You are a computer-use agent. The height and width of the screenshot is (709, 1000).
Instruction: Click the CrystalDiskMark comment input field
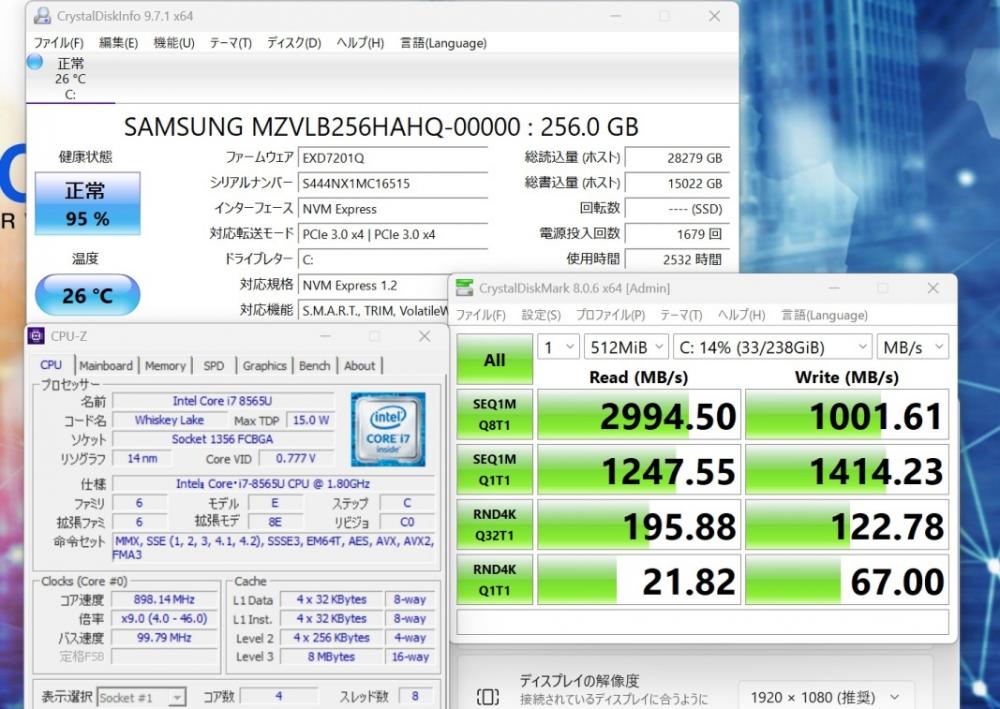click(703, 622)
